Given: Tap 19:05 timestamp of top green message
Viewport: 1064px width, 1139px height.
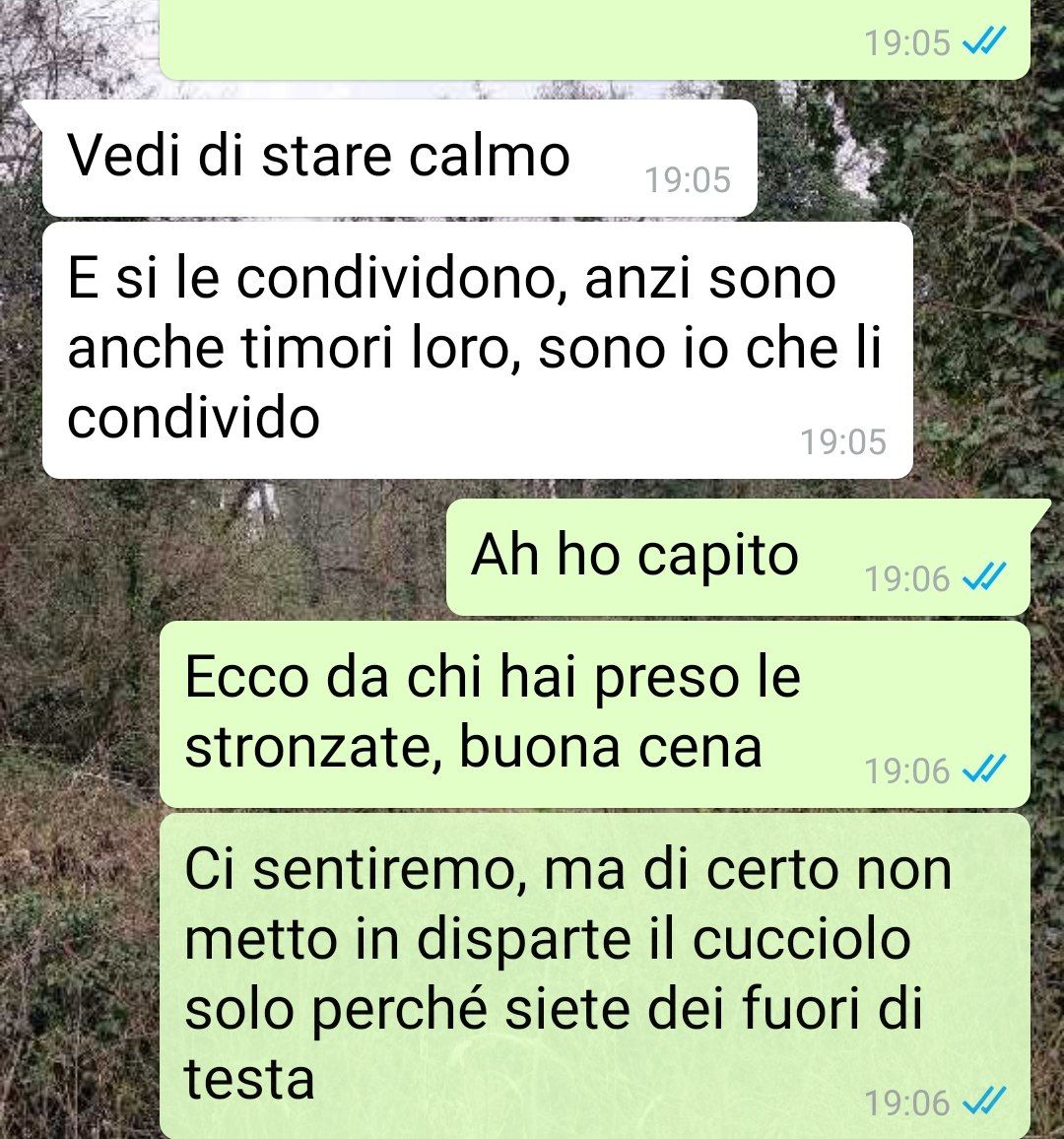Looking at the screenshot, I should click(907, 42).
